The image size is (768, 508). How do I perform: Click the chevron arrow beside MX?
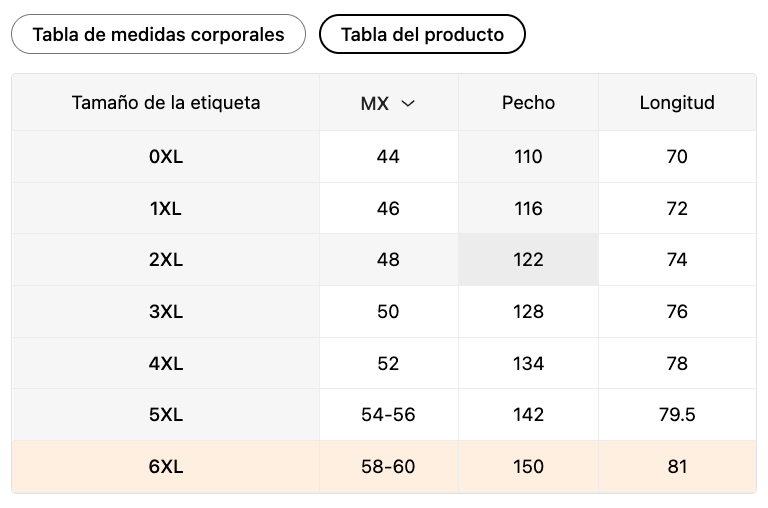(408, 103)
